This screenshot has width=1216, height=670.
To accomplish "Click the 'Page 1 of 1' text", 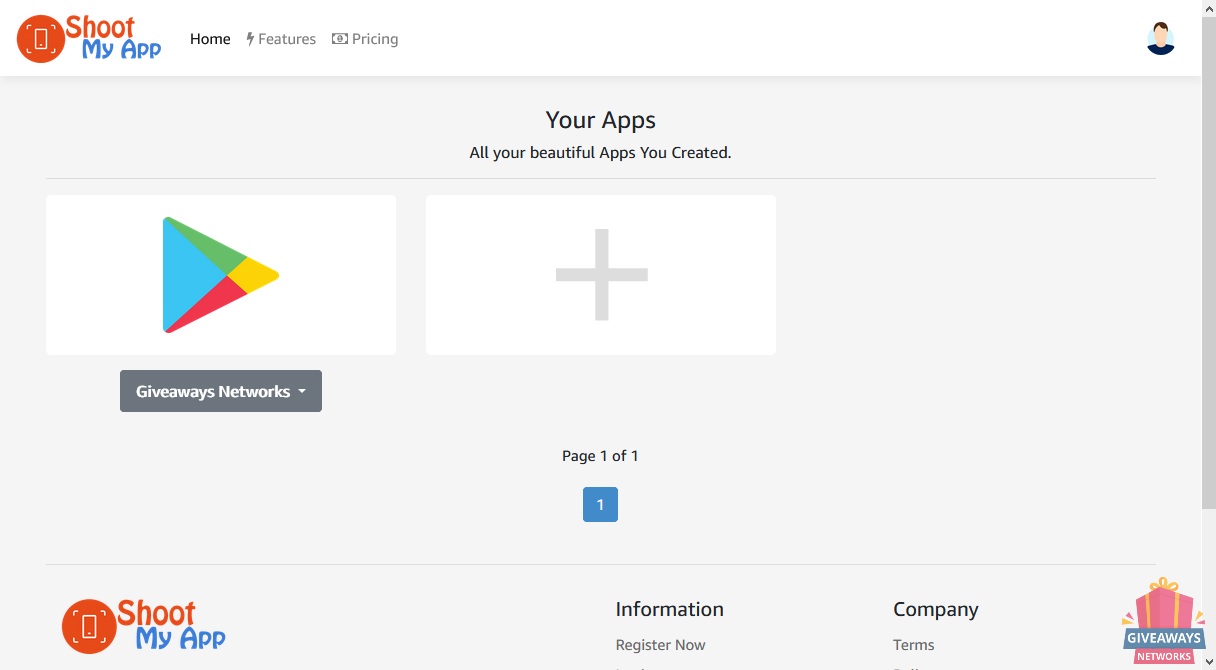I will [600, 456].
